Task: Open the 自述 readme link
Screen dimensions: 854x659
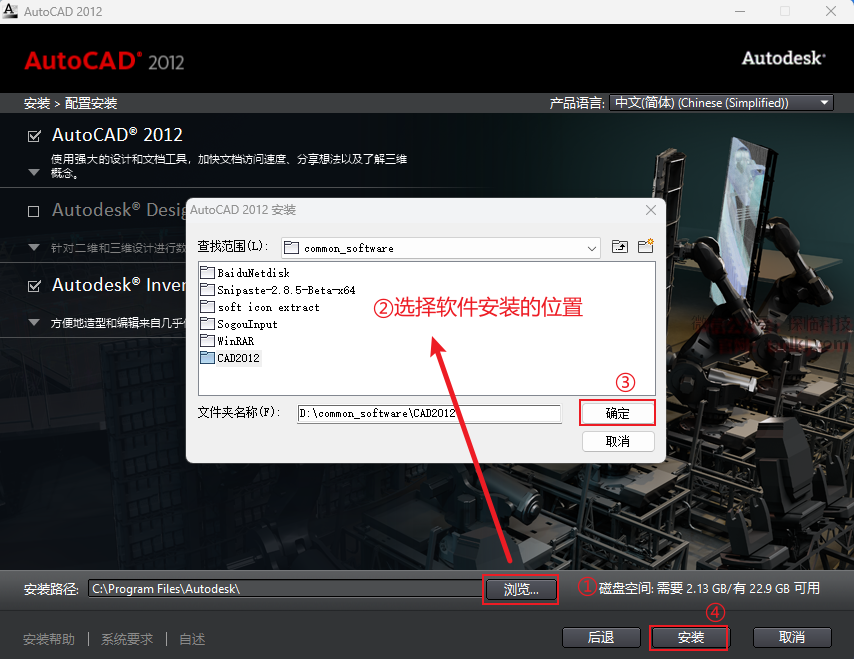Action: click(x=192, y=639)
